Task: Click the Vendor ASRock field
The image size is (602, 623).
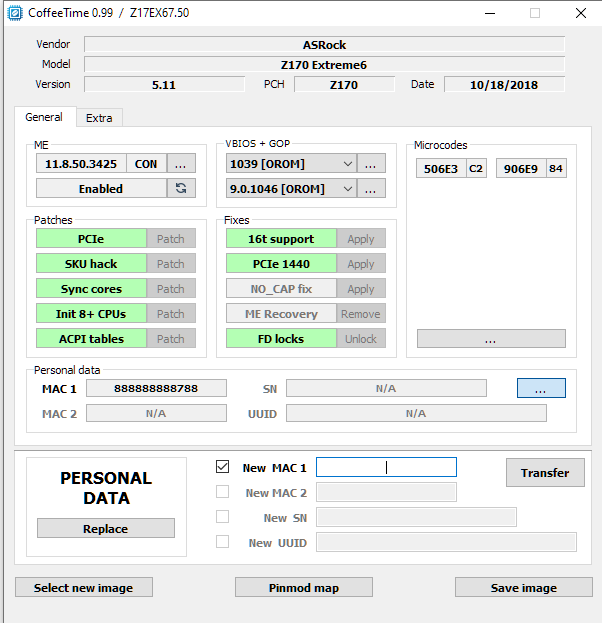Action: (324, 44)
